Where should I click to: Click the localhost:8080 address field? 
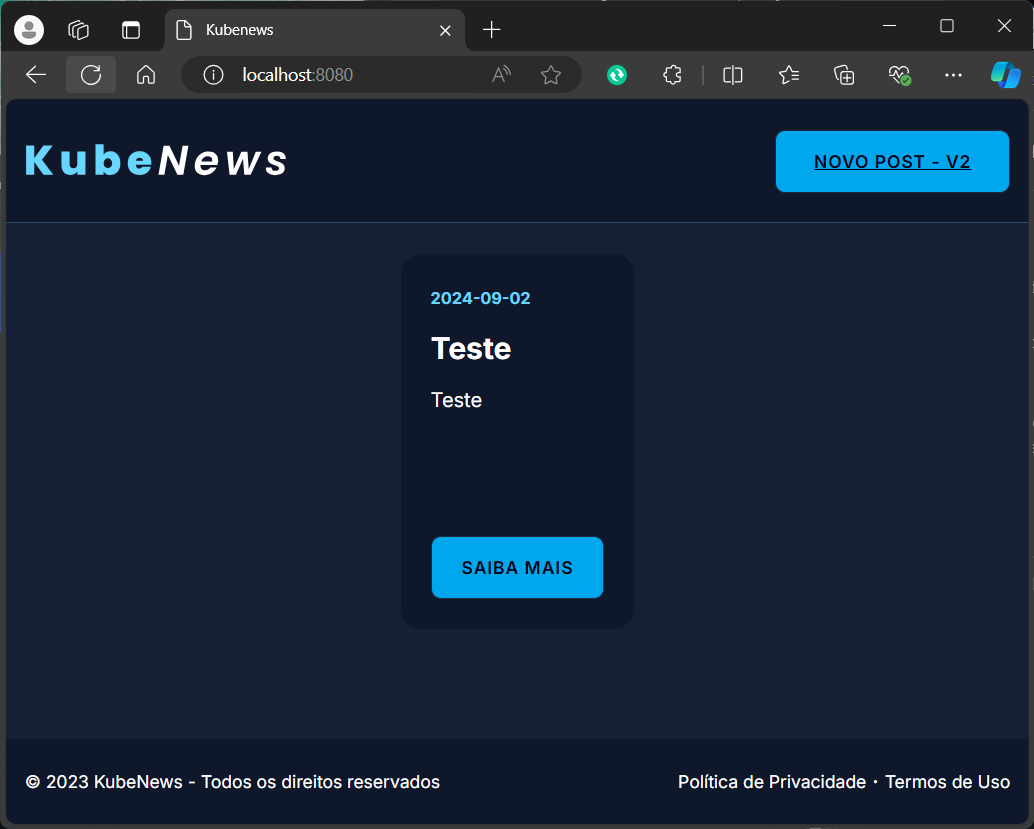[350, 75]
